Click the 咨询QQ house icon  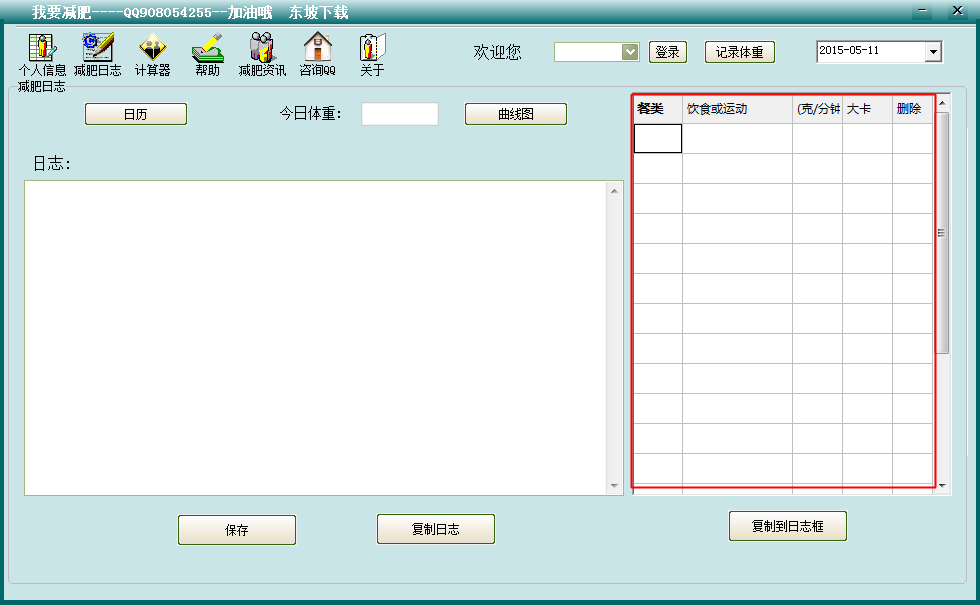(318, 55)
